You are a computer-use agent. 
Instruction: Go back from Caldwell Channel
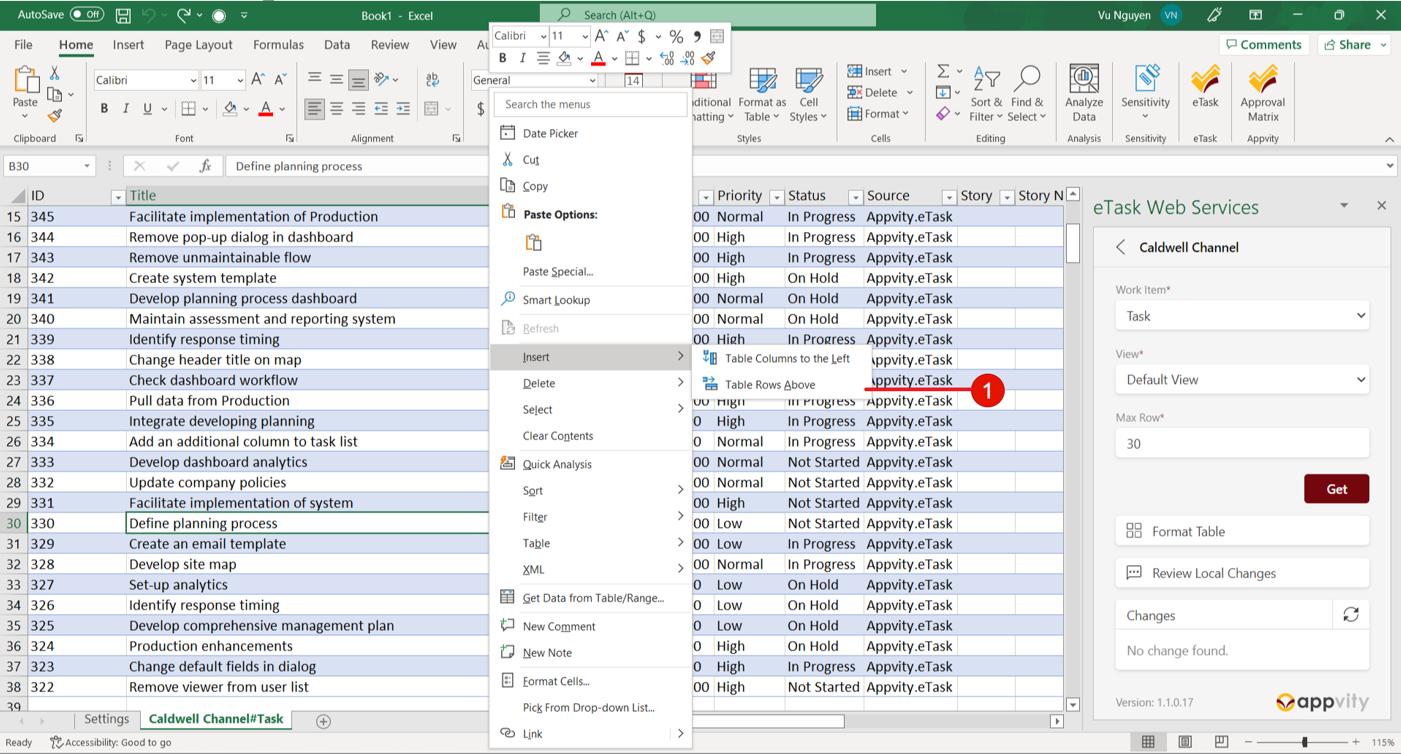[x=1121, y=247]
